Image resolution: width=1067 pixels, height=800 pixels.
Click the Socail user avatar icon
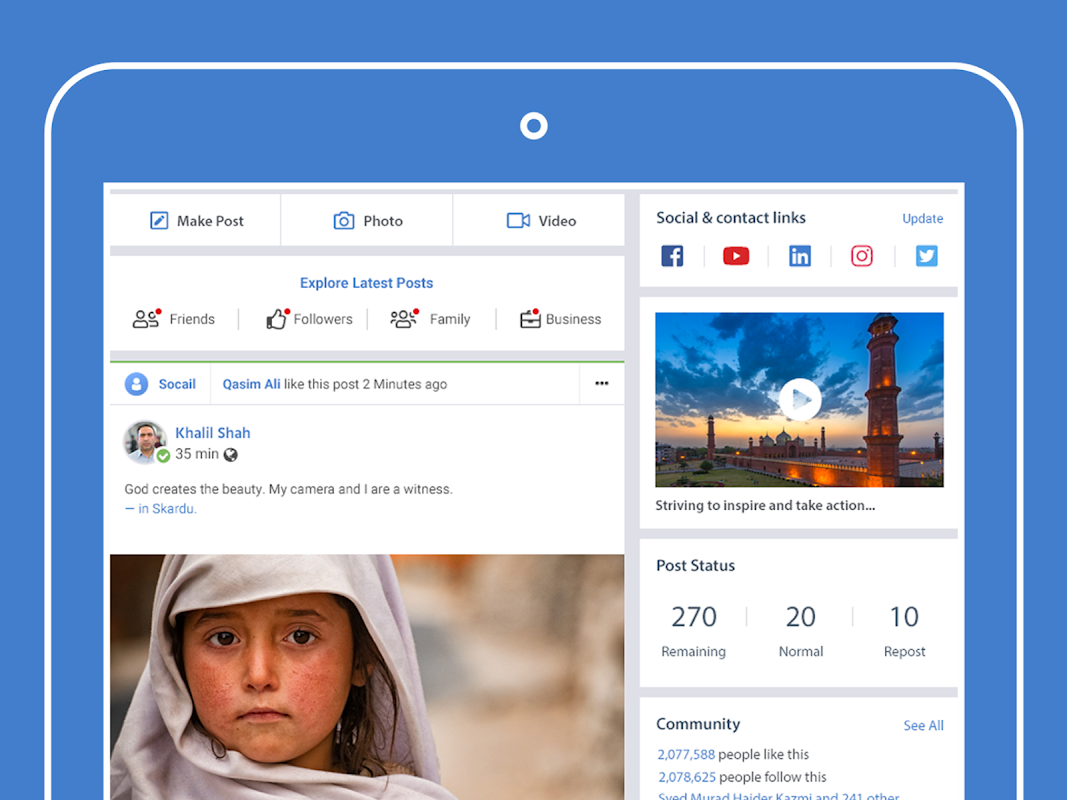tap(136, 384)
